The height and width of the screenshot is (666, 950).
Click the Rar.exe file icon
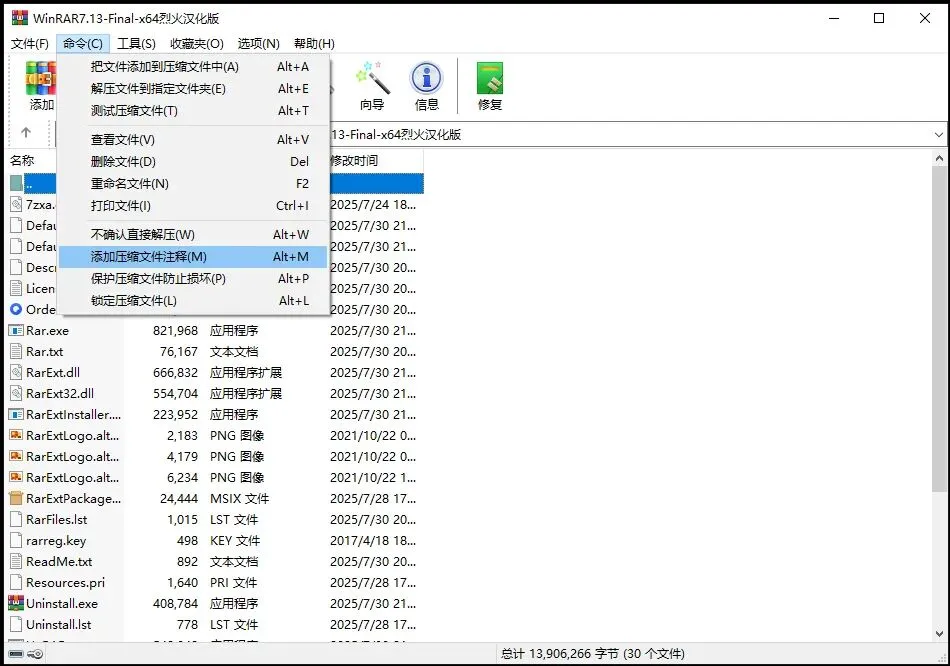coord(16,330)
